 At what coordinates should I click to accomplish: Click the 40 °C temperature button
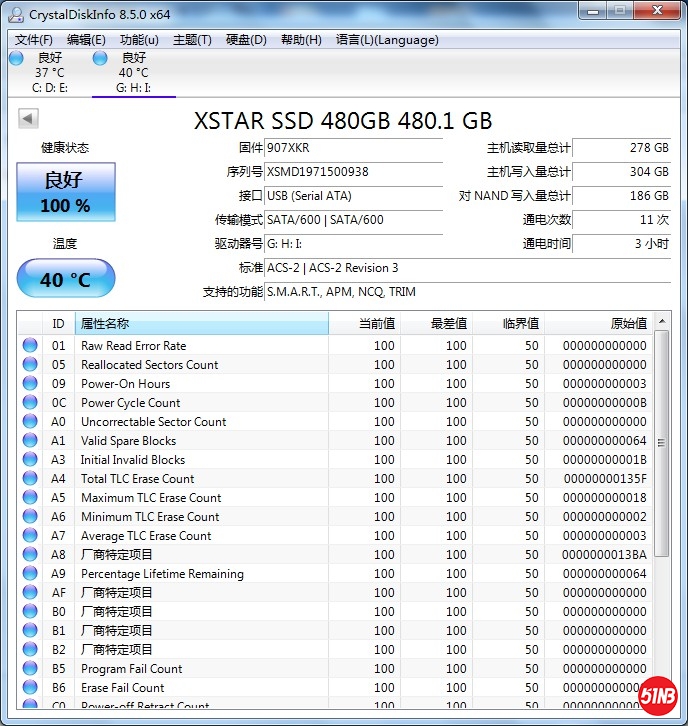tap(66, 279)
